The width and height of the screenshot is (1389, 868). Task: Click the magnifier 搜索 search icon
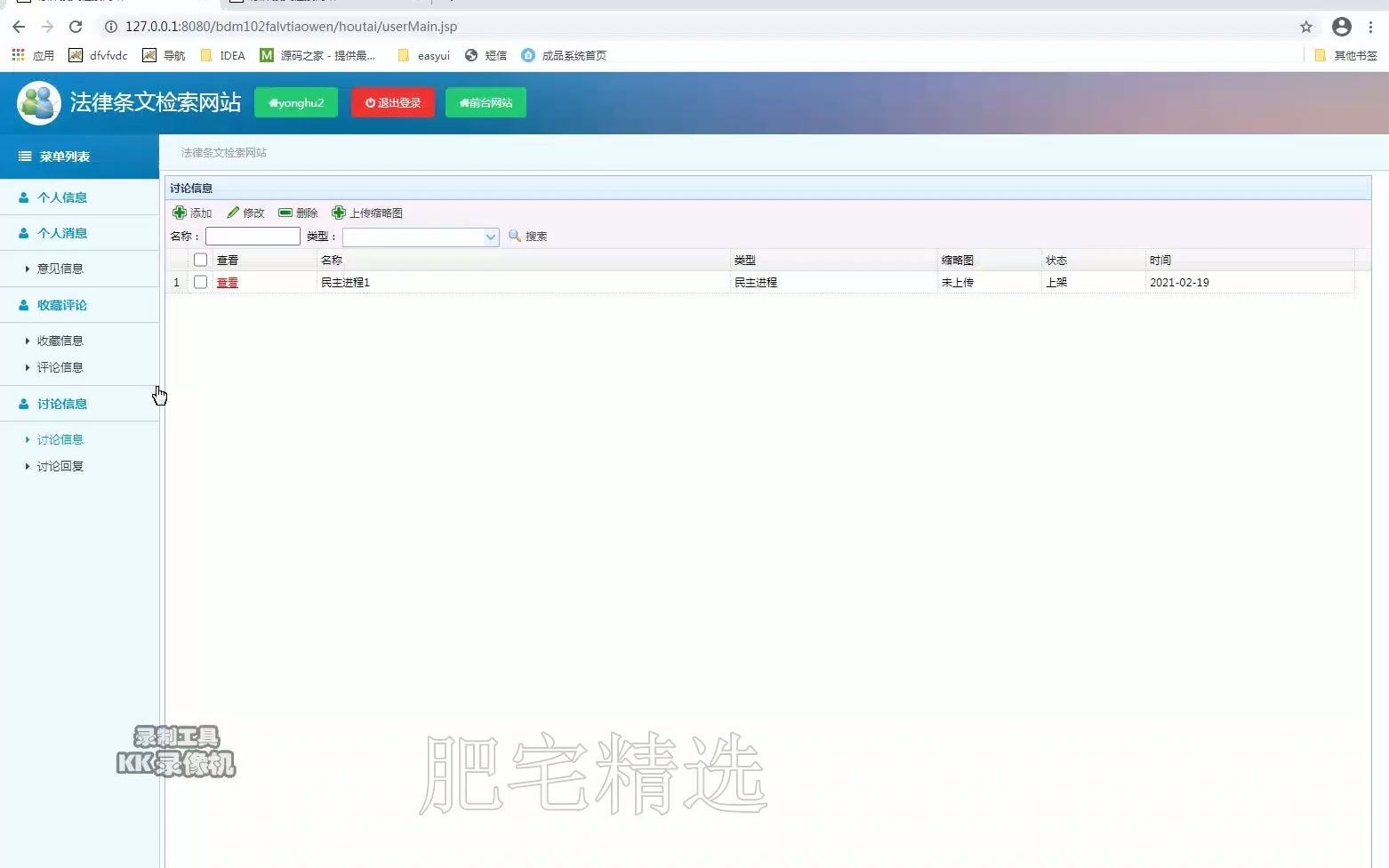click(x=515, y=236)
